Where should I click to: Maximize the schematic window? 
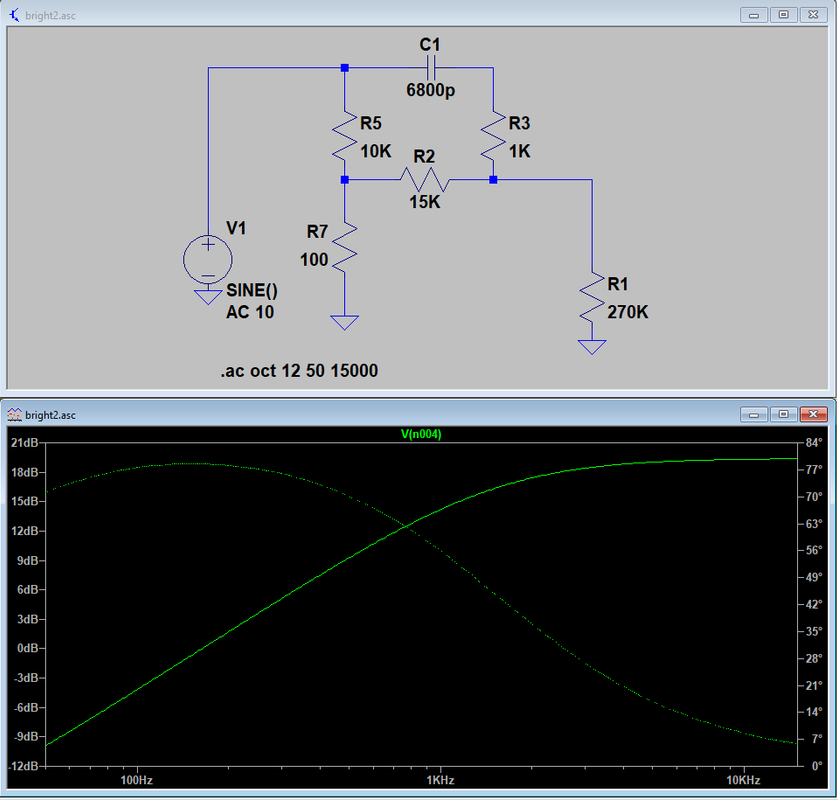click(783, 15)
